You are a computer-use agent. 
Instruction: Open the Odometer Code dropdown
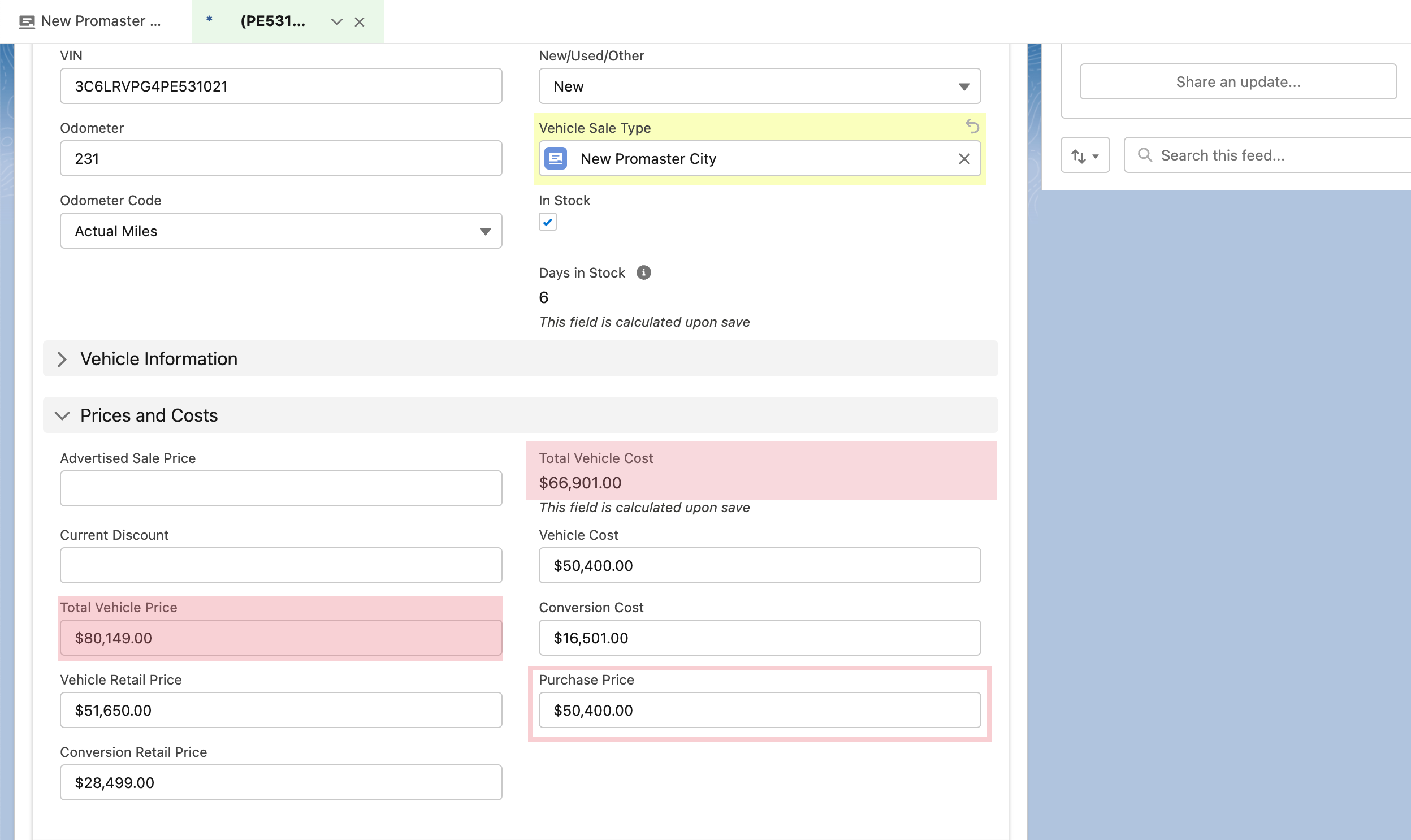(x=281, y=231)
